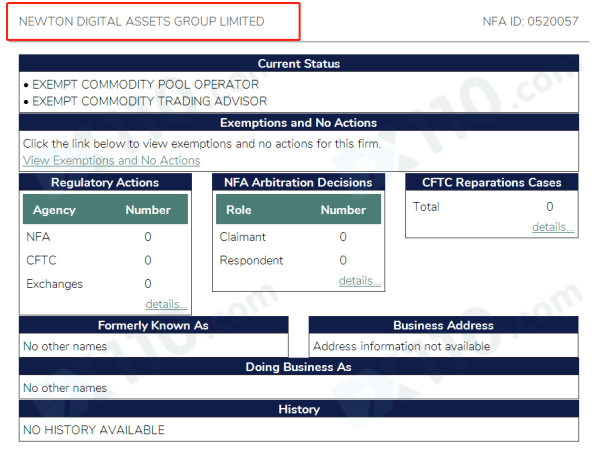Viewport: 610px width, 457px height.
Task: Open details link under CFTC Reparations Cases
Action: tap(553, 228)
